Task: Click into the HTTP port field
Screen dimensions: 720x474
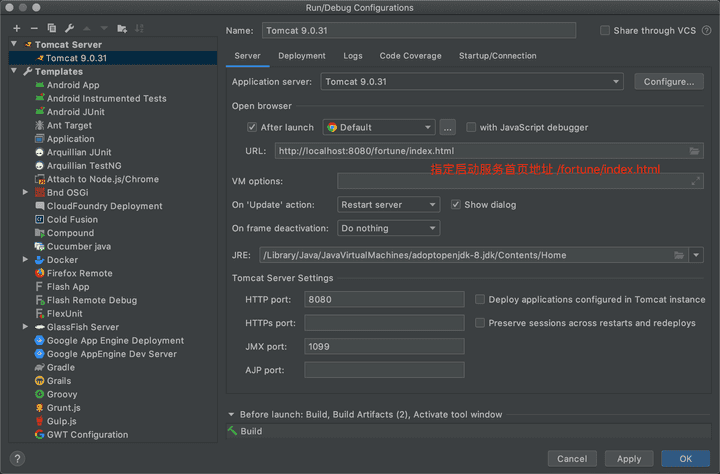Action: tap(384, 299)
